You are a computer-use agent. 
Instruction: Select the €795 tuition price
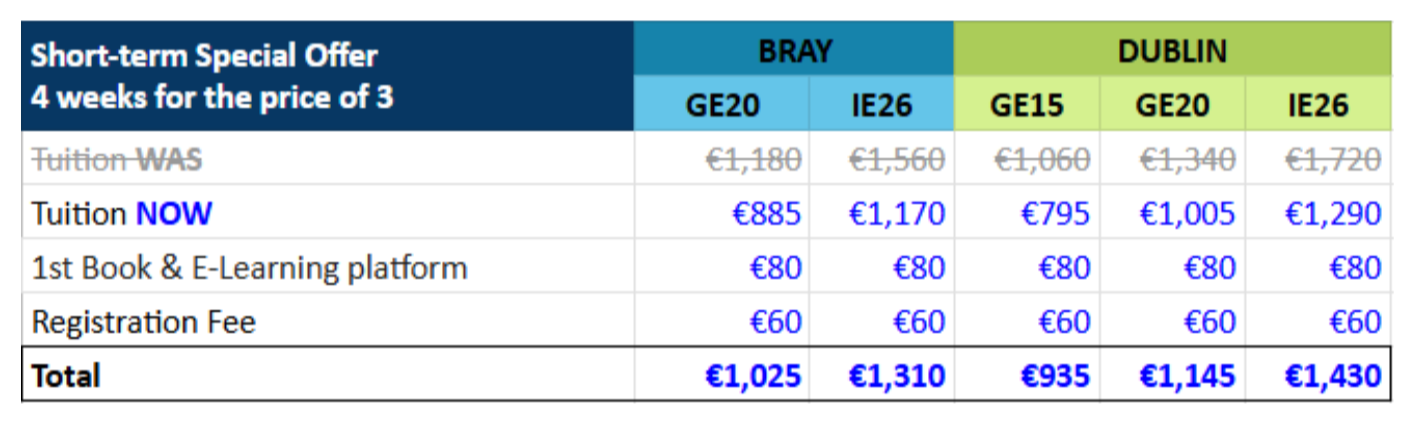click(1055, 213)
